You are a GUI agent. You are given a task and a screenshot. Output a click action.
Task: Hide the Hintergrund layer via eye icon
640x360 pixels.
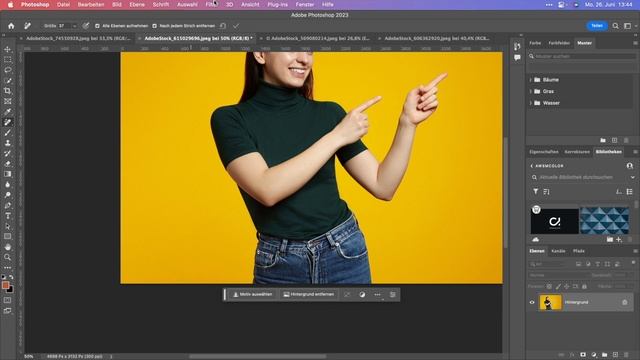(x=532, y=302)
